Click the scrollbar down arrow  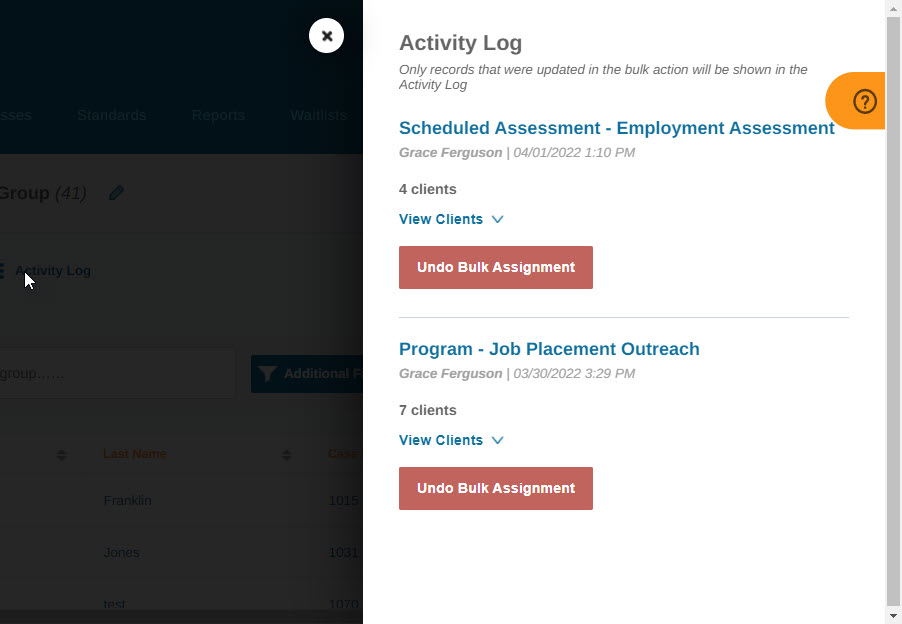893,616
